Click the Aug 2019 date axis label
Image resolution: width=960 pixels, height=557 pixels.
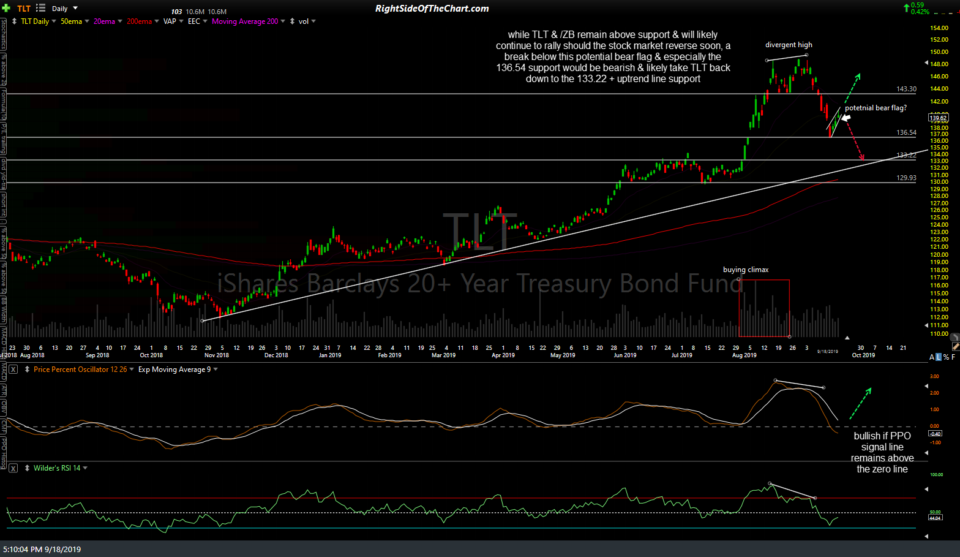pos(744,356)
